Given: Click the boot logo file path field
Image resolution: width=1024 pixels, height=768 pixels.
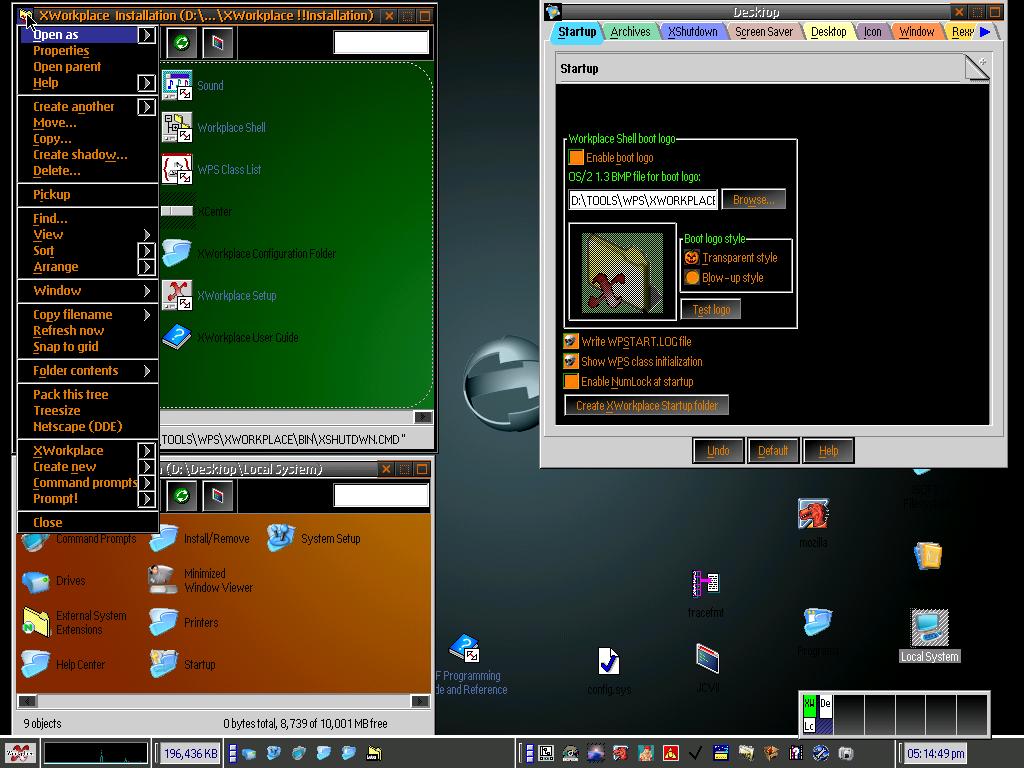Looking at the screenshot, I should 643,200.
